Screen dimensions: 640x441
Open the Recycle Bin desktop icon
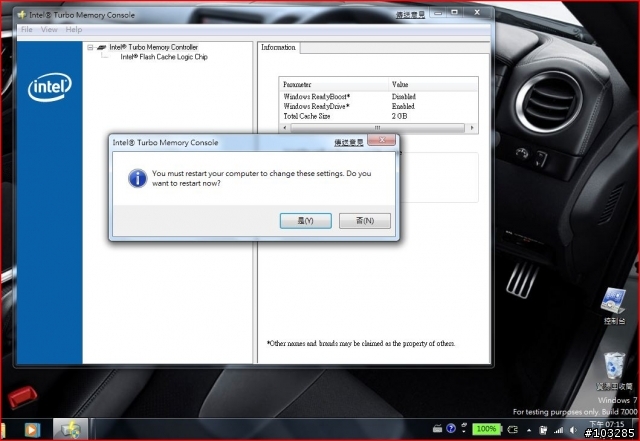614,371
